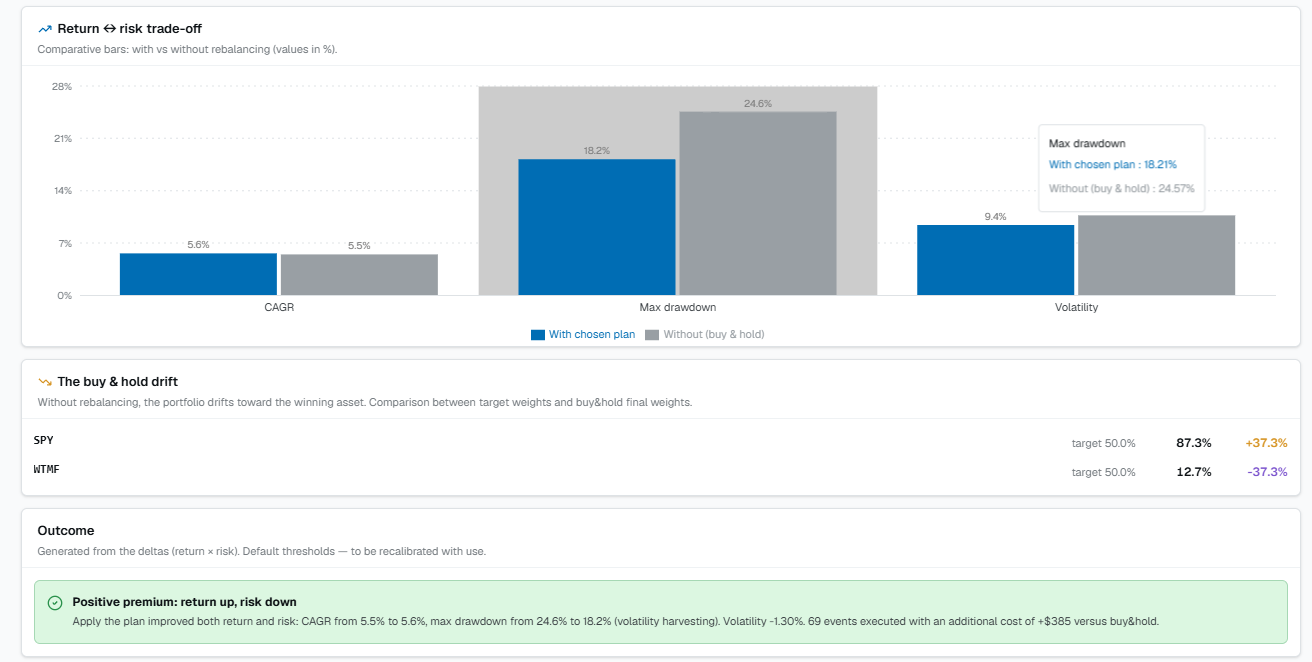
Task: Click the gray Volatility bar
Action: (x=1157, y=255)
